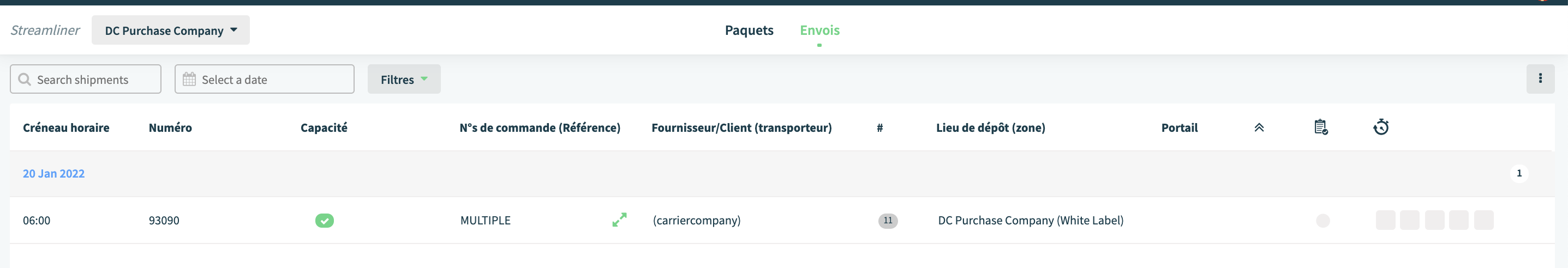1568x268 pixels.
Task: Open the DC Purchase Company dropdown
Action: click(170, 31)
